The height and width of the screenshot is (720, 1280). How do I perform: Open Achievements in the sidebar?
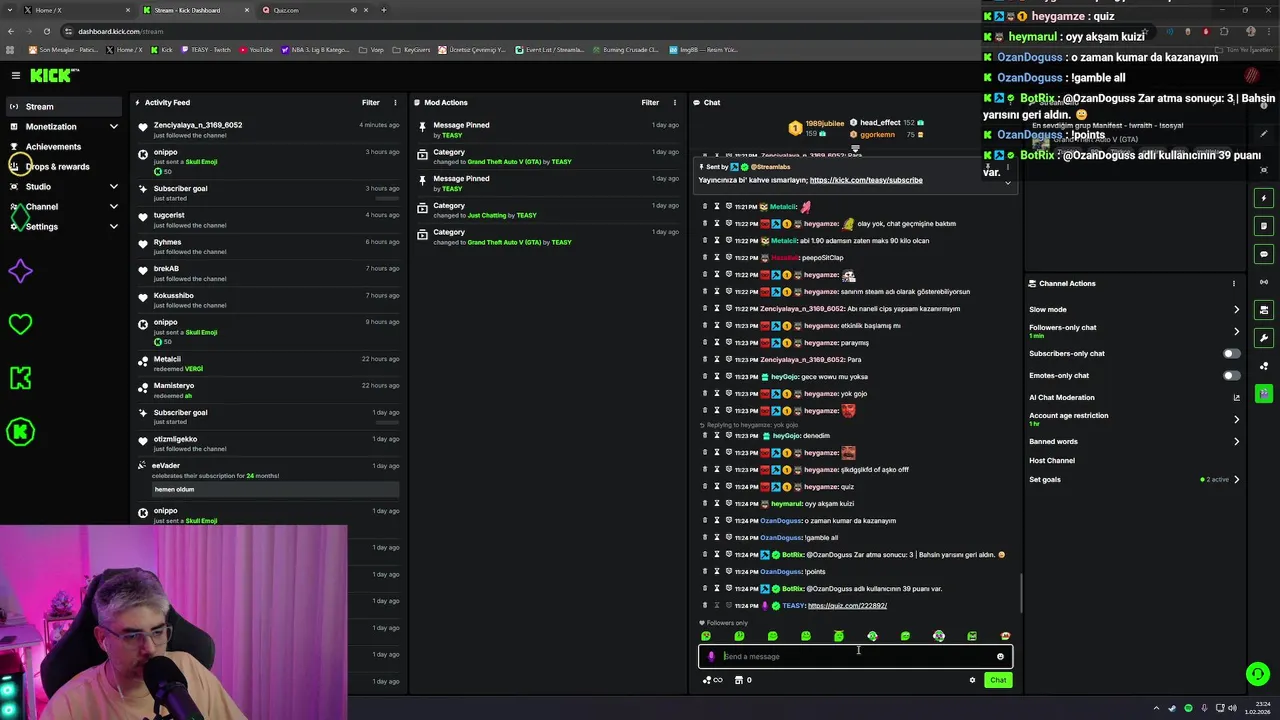[x=54, y=147]
